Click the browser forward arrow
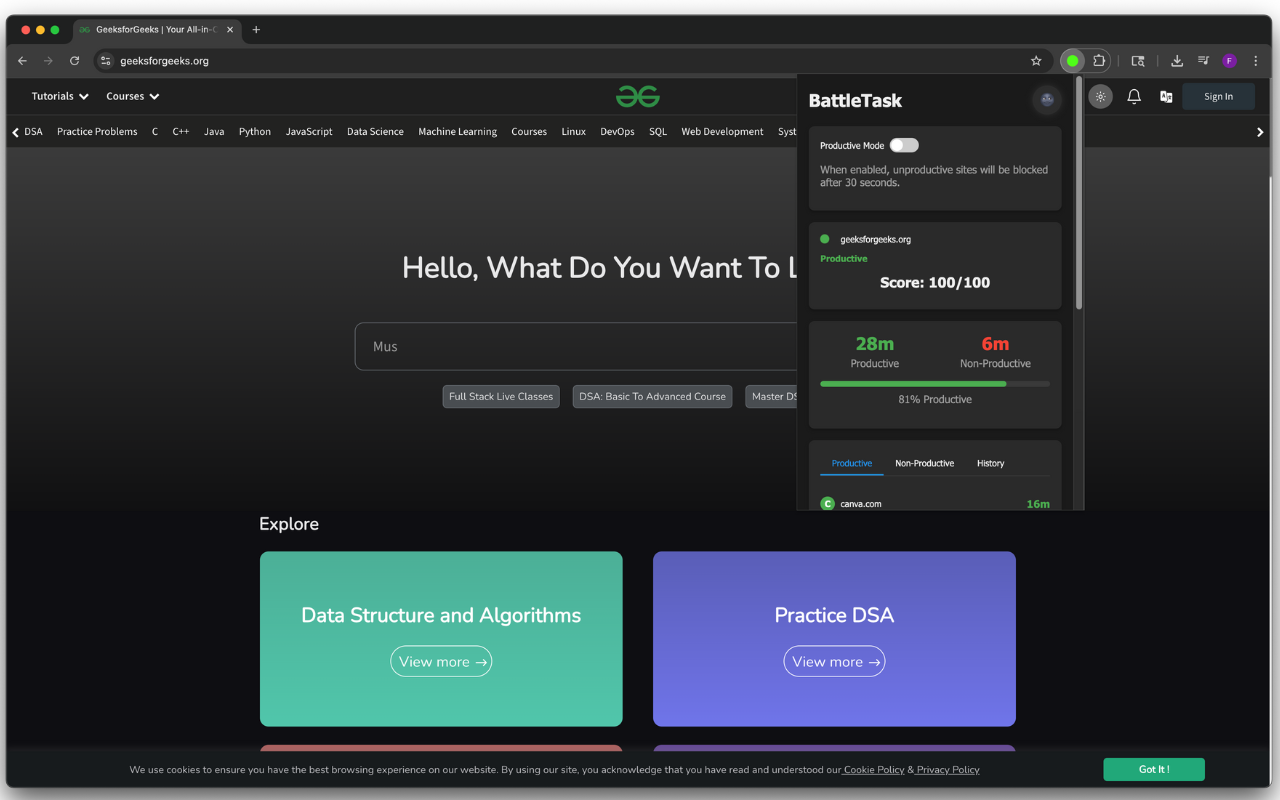The height and width of the screenshot is (800, 1280). pyautogui.click(x=48, y=61)
